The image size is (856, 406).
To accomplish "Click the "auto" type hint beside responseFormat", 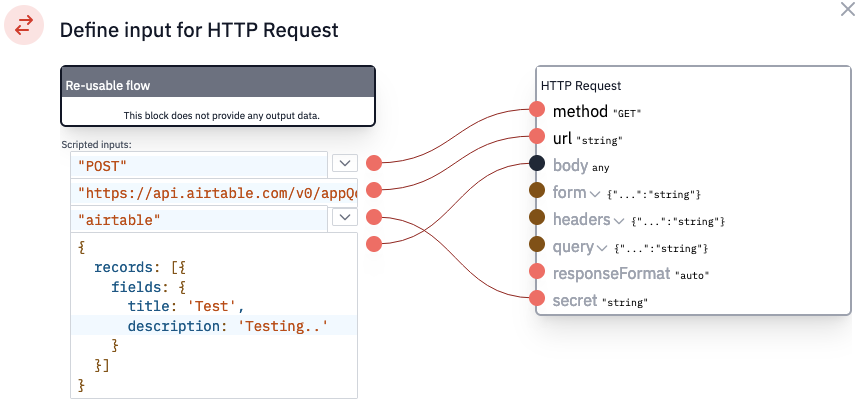I will [x=692, y=275].
